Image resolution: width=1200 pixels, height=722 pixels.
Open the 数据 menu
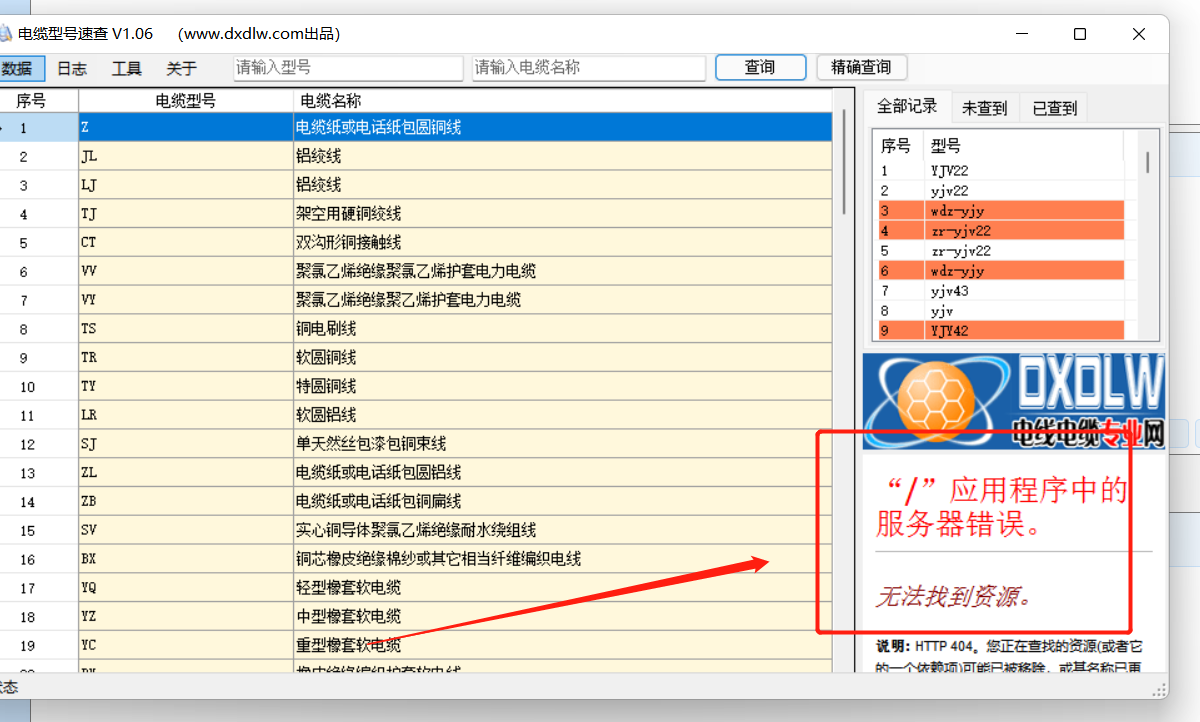click(x=17, y=68)
